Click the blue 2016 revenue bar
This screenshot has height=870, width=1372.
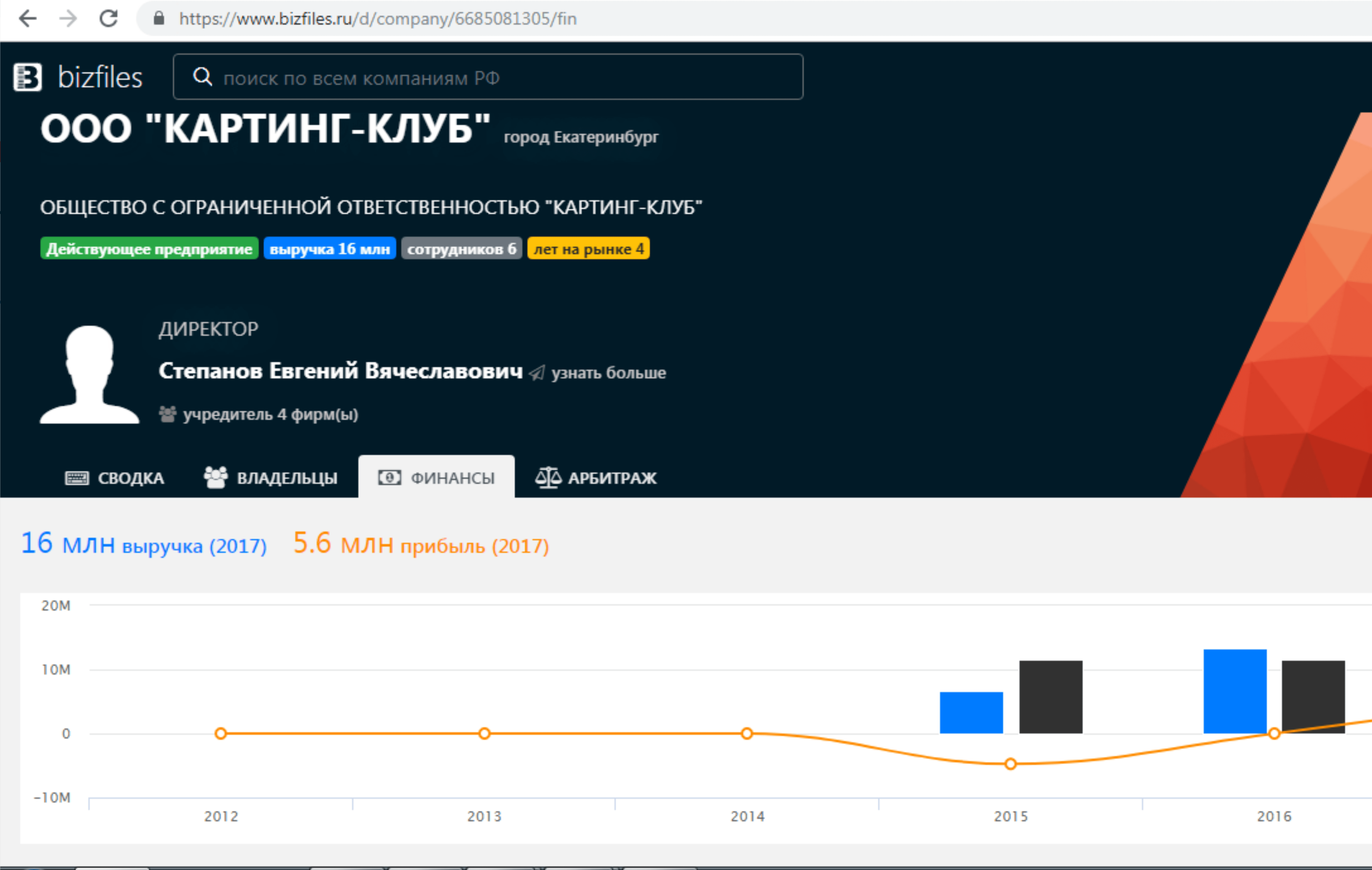click(1235, 691)
